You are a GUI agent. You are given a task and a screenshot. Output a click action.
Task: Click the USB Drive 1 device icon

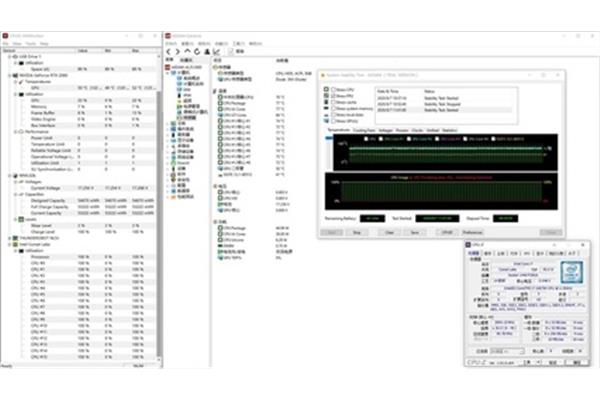(15, 57)
